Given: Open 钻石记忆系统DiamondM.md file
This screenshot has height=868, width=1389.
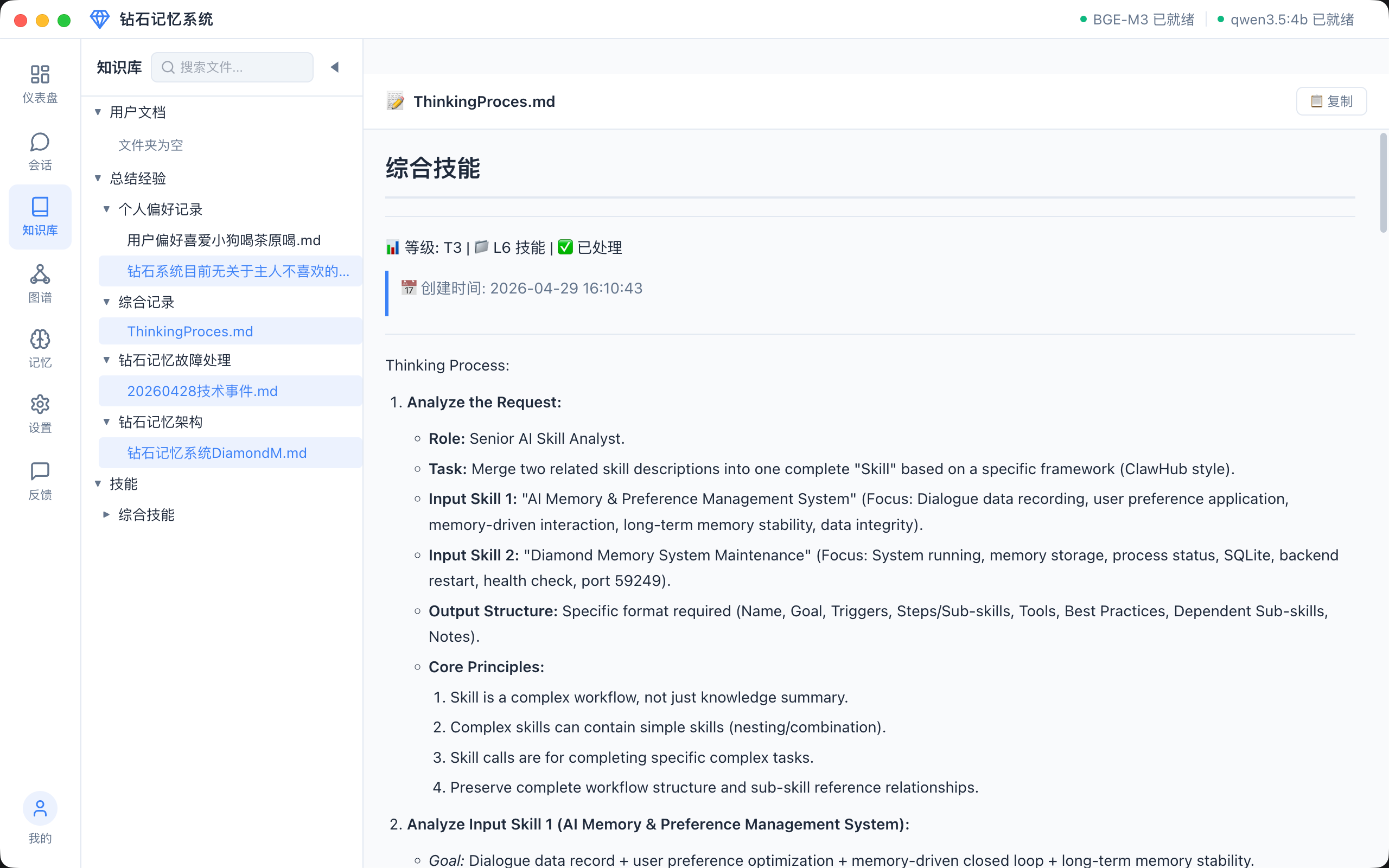Looking at the screenshot, I should click(x=216, y=453).
